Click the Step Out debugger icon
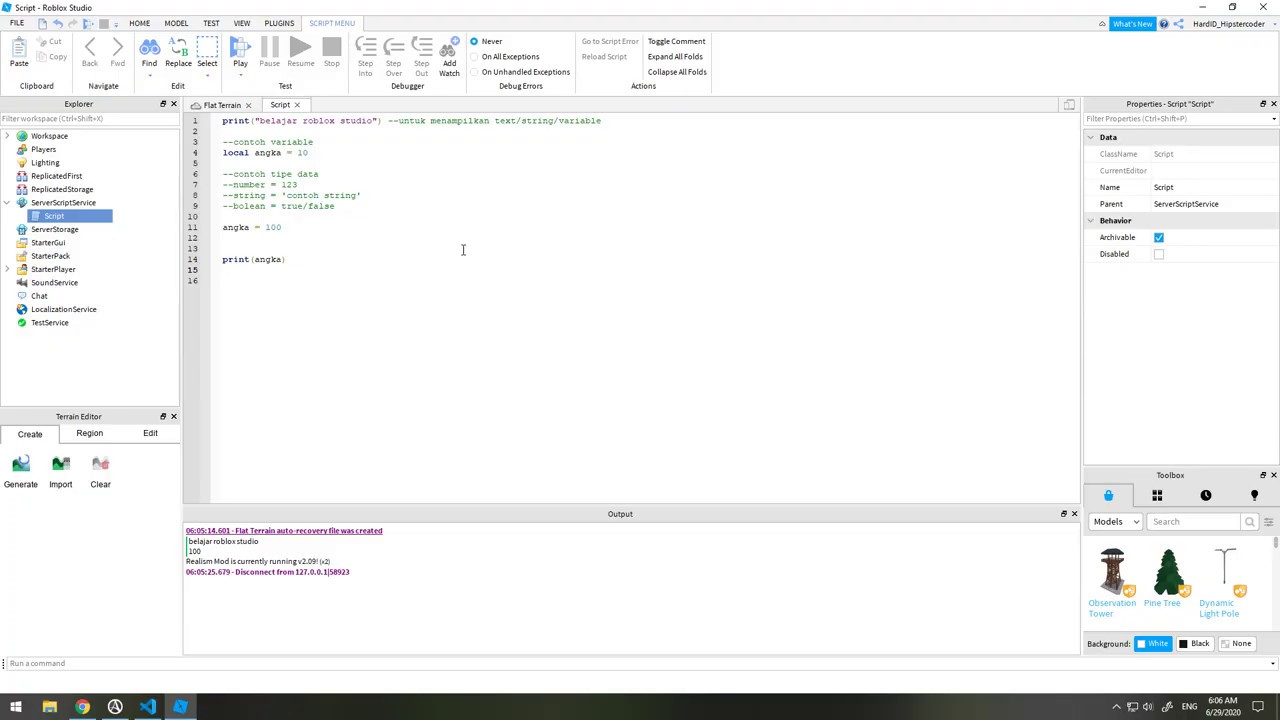This screenshot has width=1280, height=720. [421, 46]
